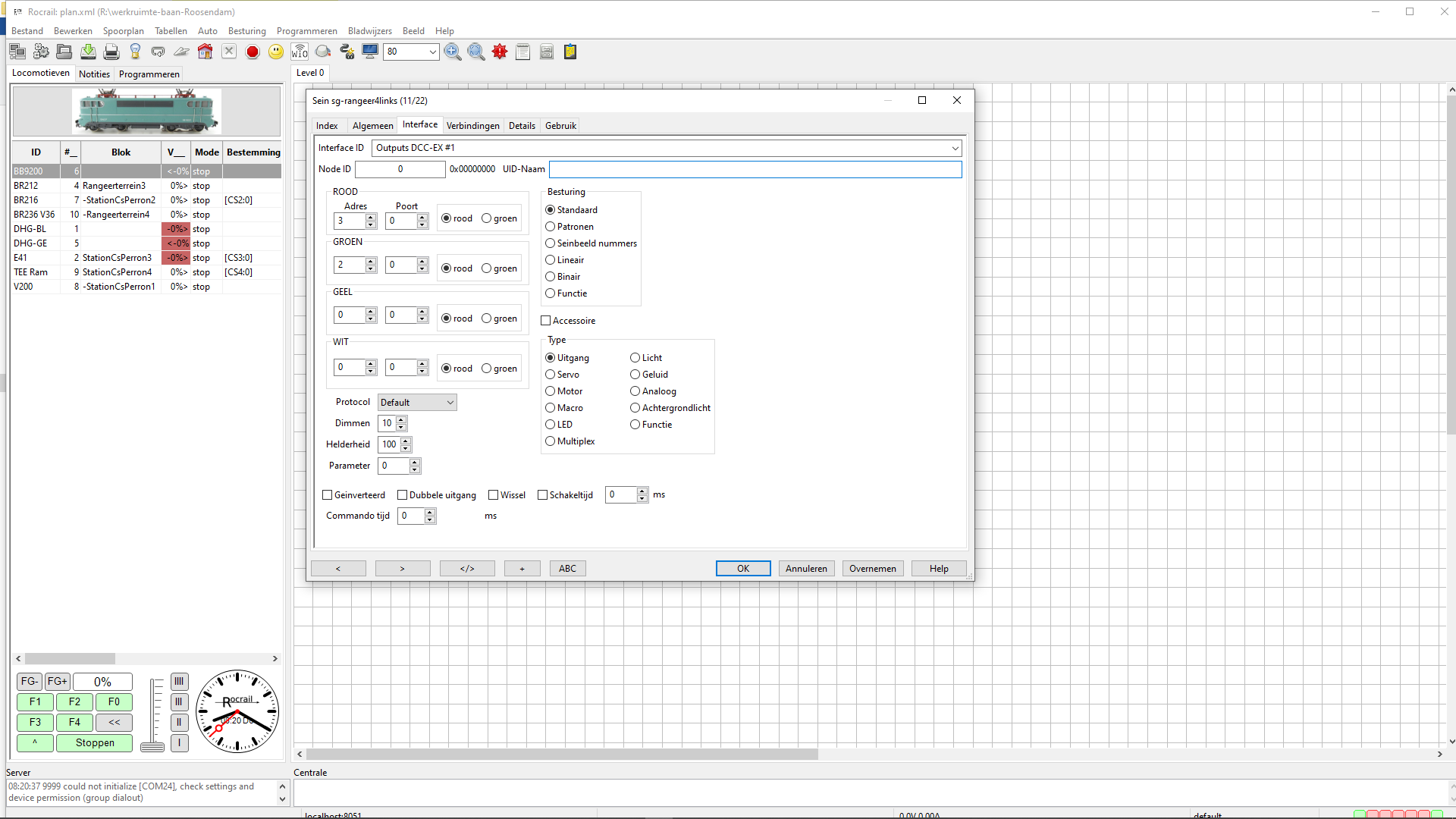The width and height of the screenshot is (1456, 819).
Task: Check the Accessoire checkbox
Action: tap(546, 321)
